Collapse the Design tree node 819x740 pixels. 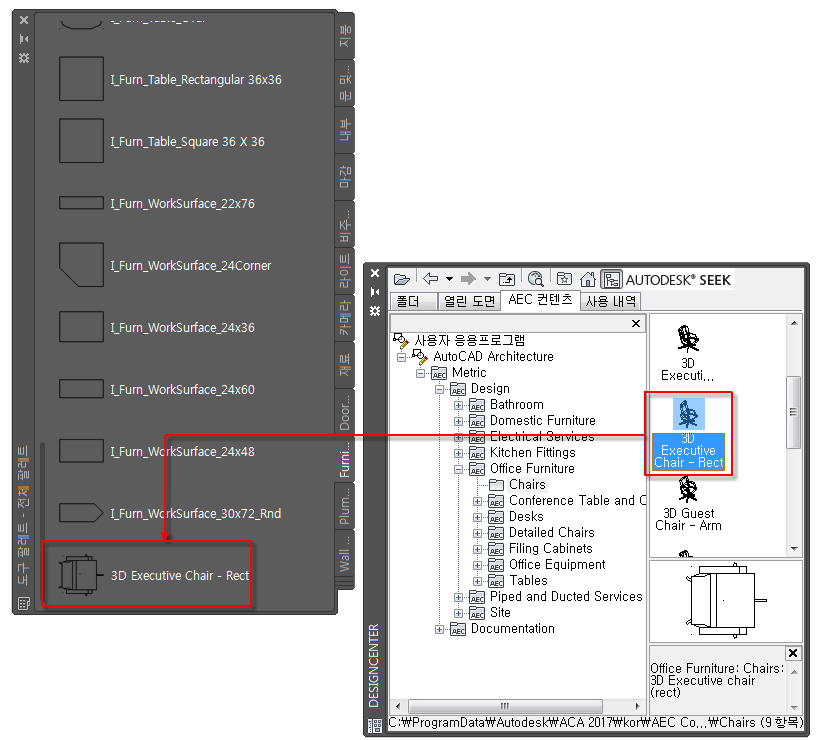coord(439,390)
